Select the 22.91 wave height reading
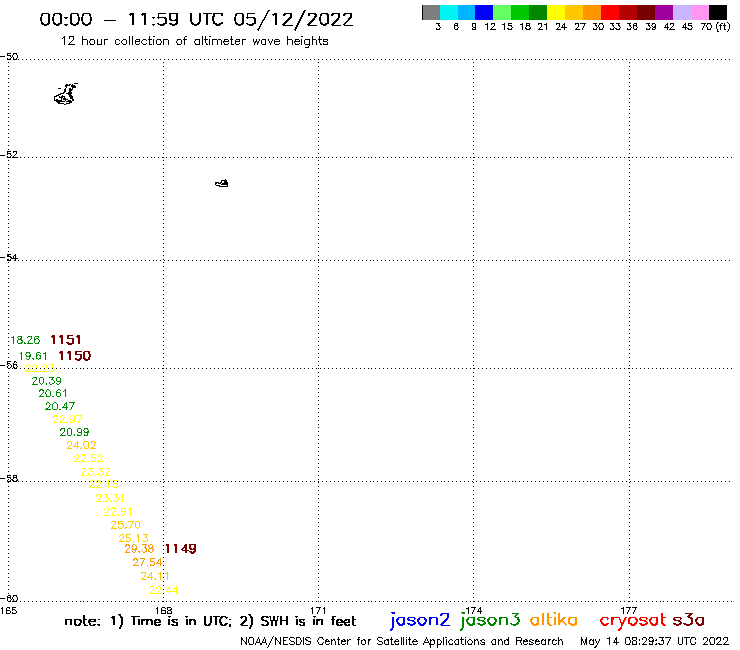This screenshot has width=740, height=650. coord(118,512)
